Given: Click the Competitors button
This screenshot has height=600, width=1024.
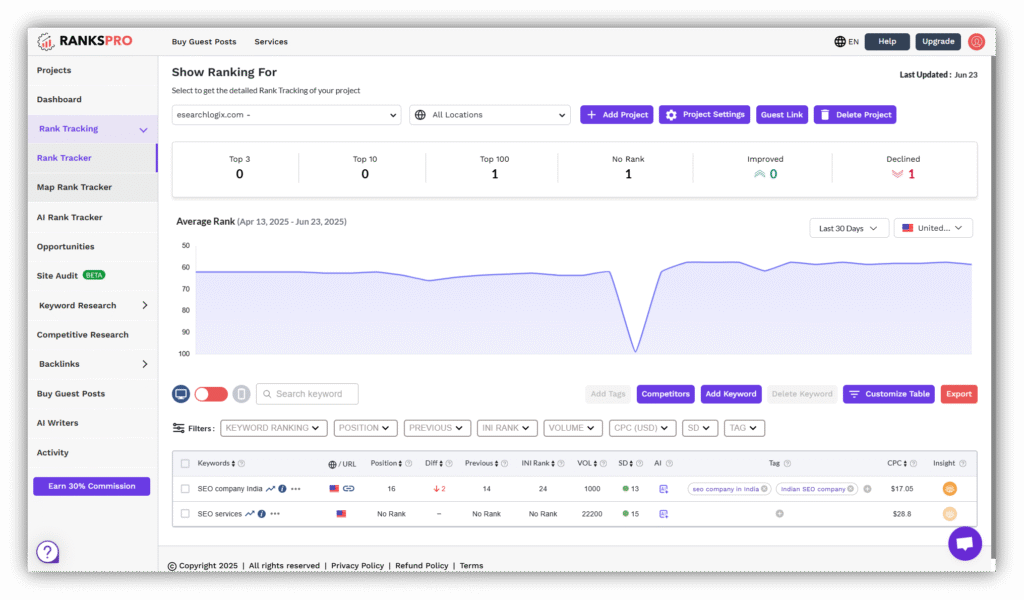Looking at the screenshot, I should click(665, 394).
